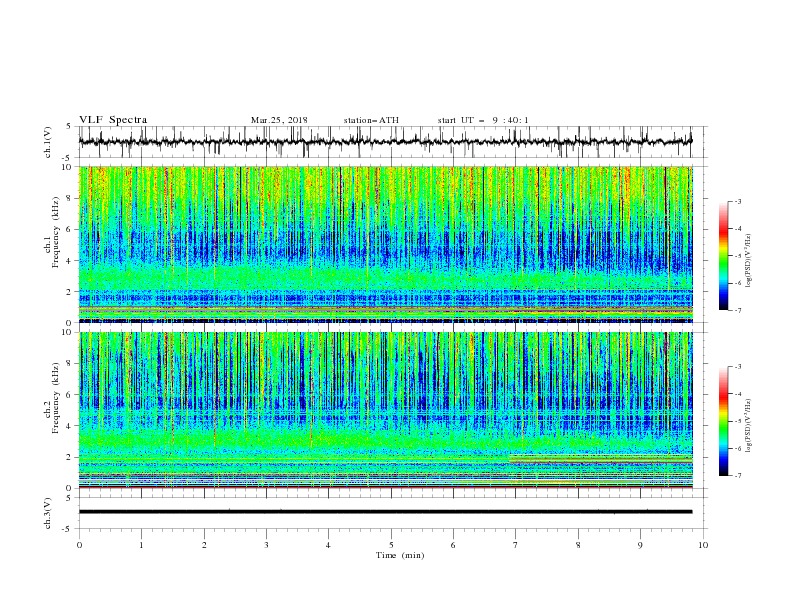Click the ch.2 'Frequency (kHz)' axis label
The width and height of the screenshot is (792, 612).
click(x=56, y=398)
